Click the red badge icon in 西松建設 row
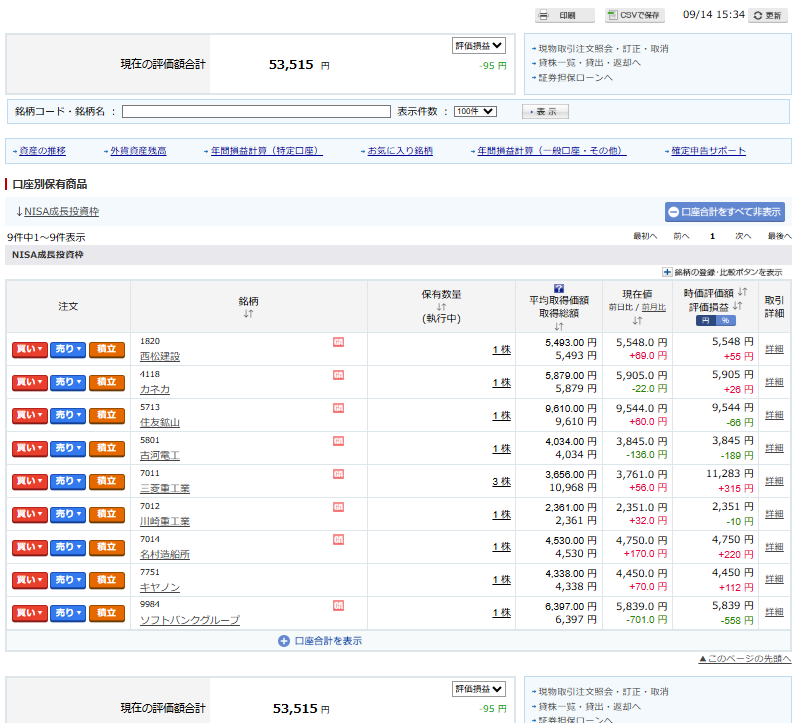This screenshot has height=723, width=799. pyautogui.click(x=338, y=342)
